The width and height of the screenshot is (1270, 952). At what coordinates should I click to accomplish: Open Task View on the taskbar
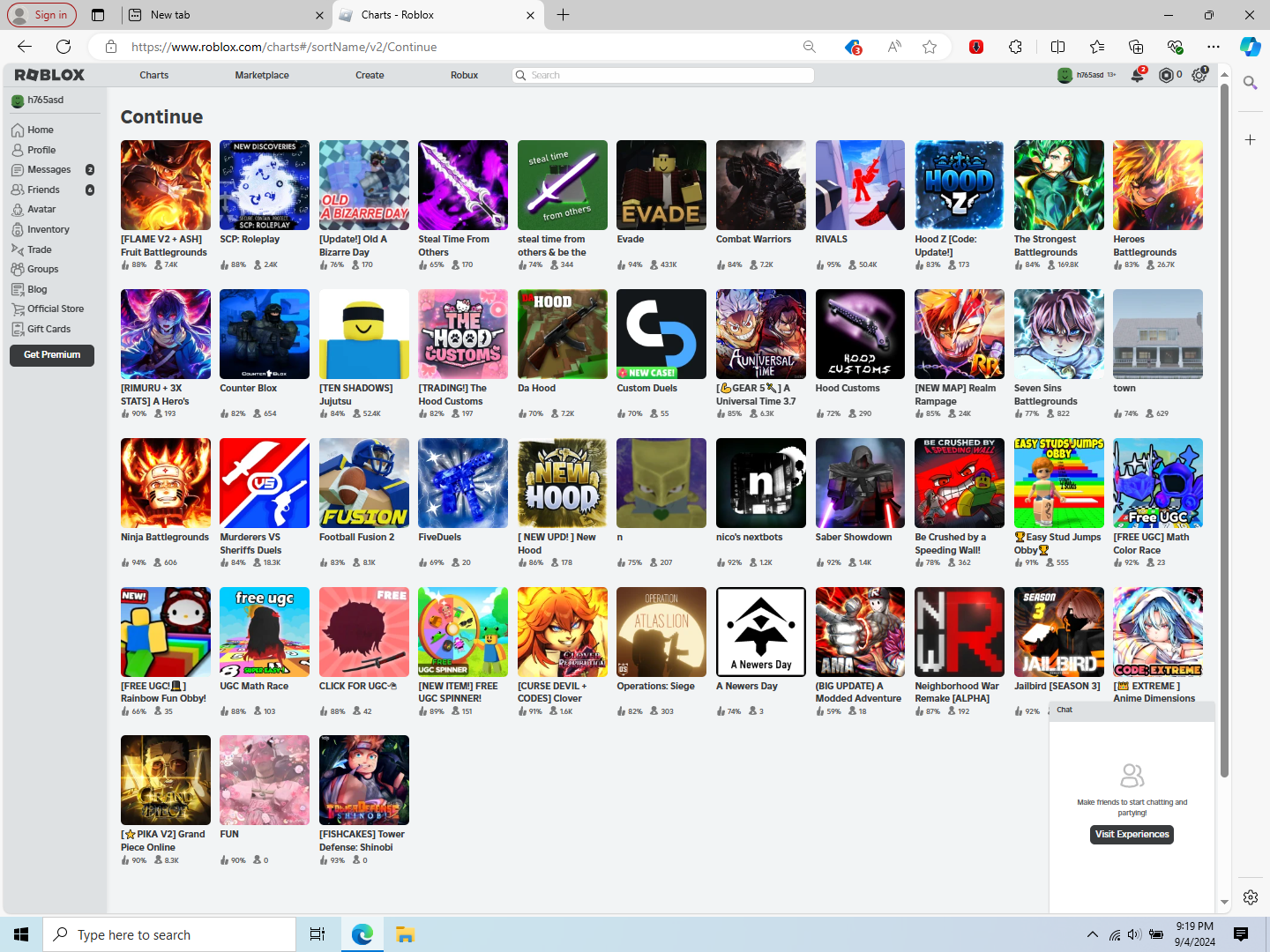click(317, 934)
